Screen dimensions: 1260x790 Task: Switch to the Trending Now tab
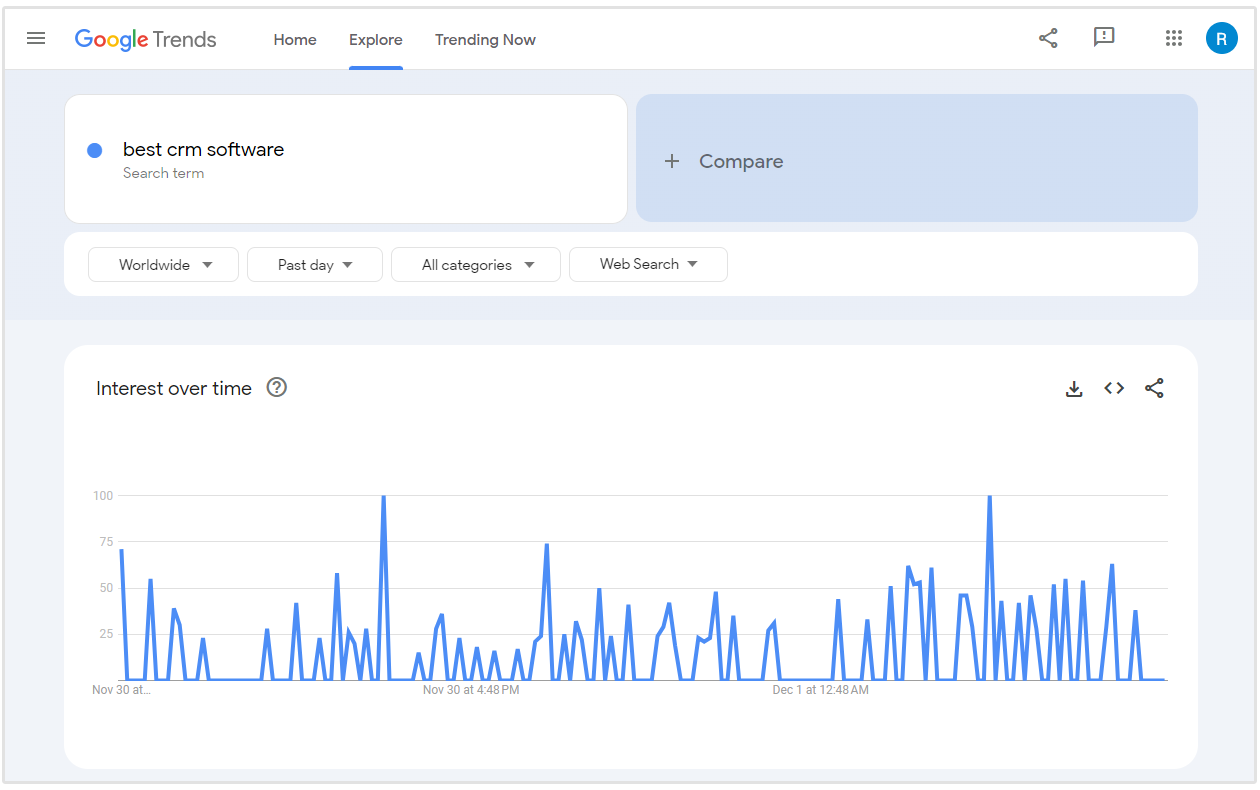click(x=485, y=40)
